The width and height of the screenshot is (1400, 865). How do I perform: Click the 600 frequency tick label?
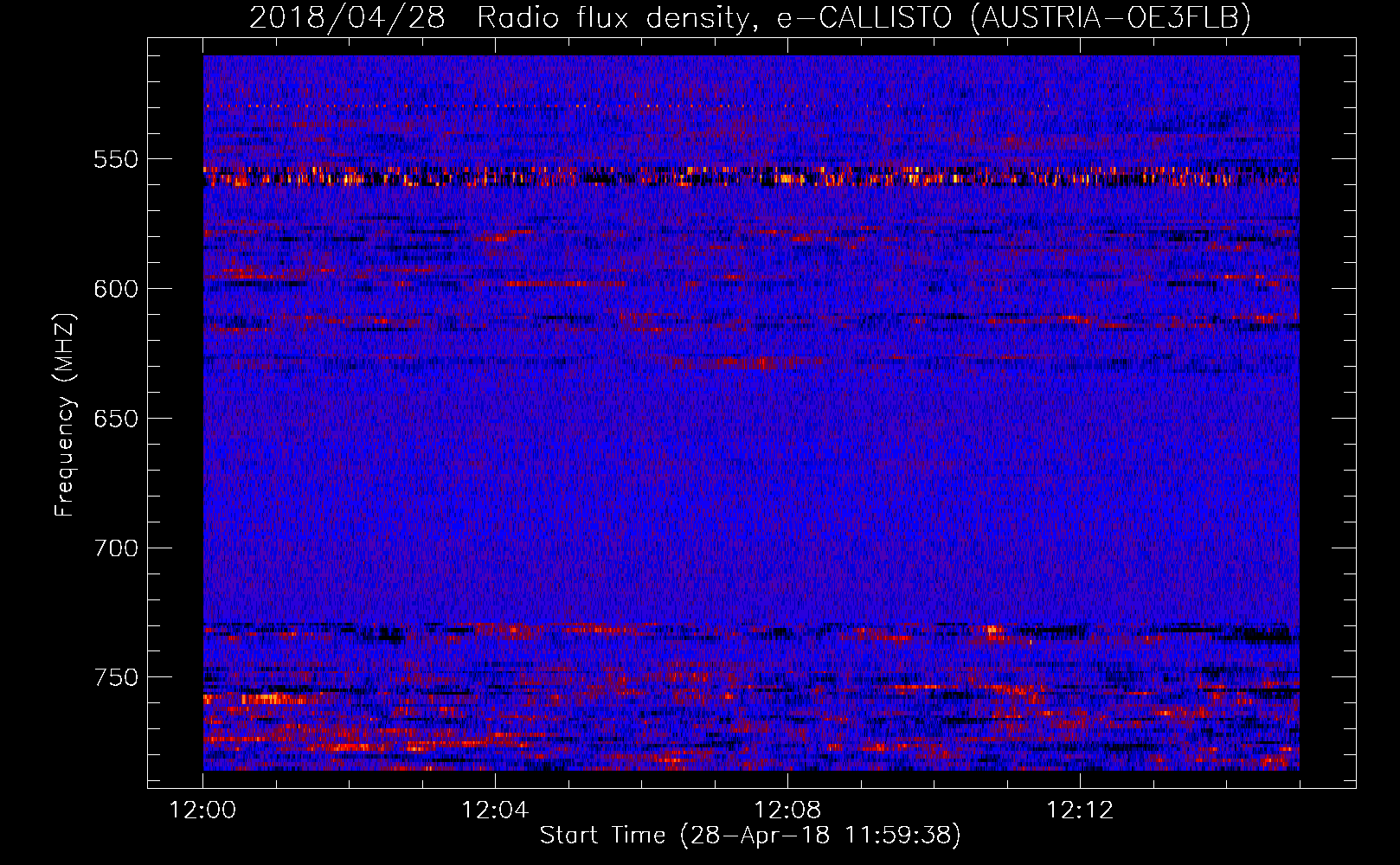116,289
